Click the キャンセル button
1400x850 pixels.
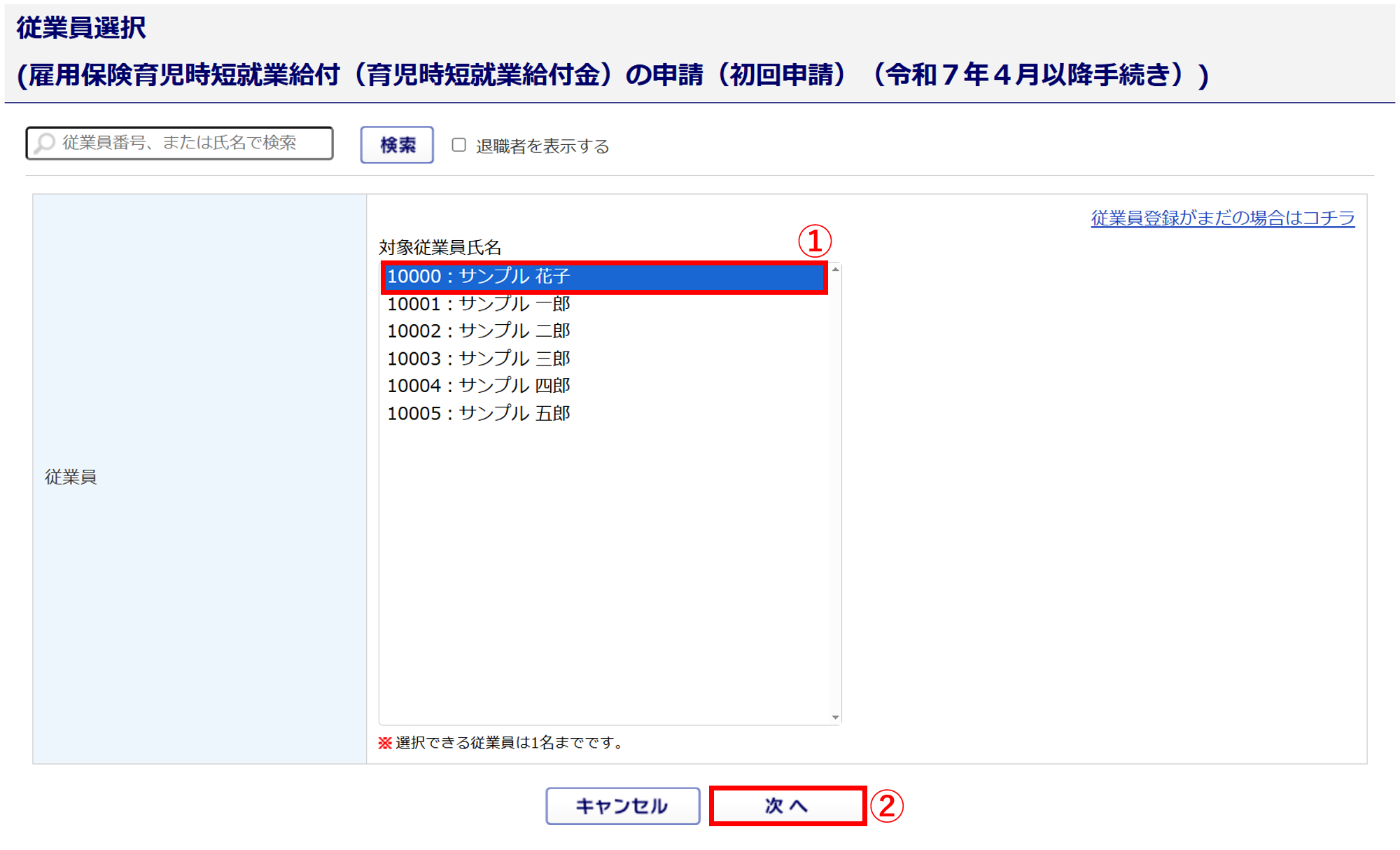point(622,806)
